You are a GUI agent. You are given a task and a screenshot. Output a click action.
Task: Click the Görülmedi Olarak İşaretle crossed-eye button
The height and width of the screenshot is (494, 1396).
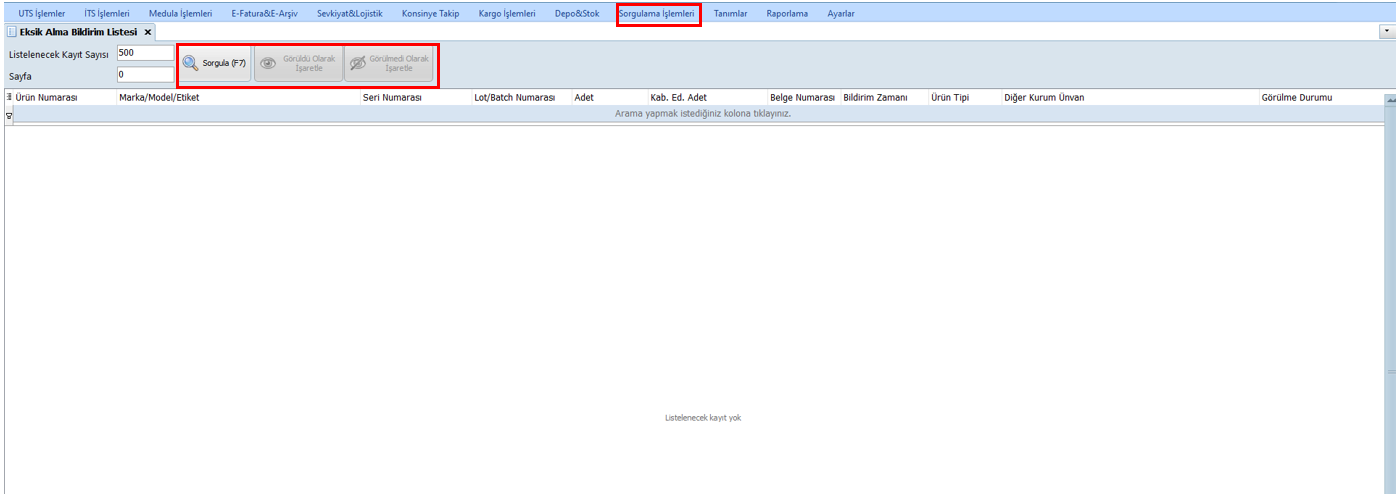(389, 63)
